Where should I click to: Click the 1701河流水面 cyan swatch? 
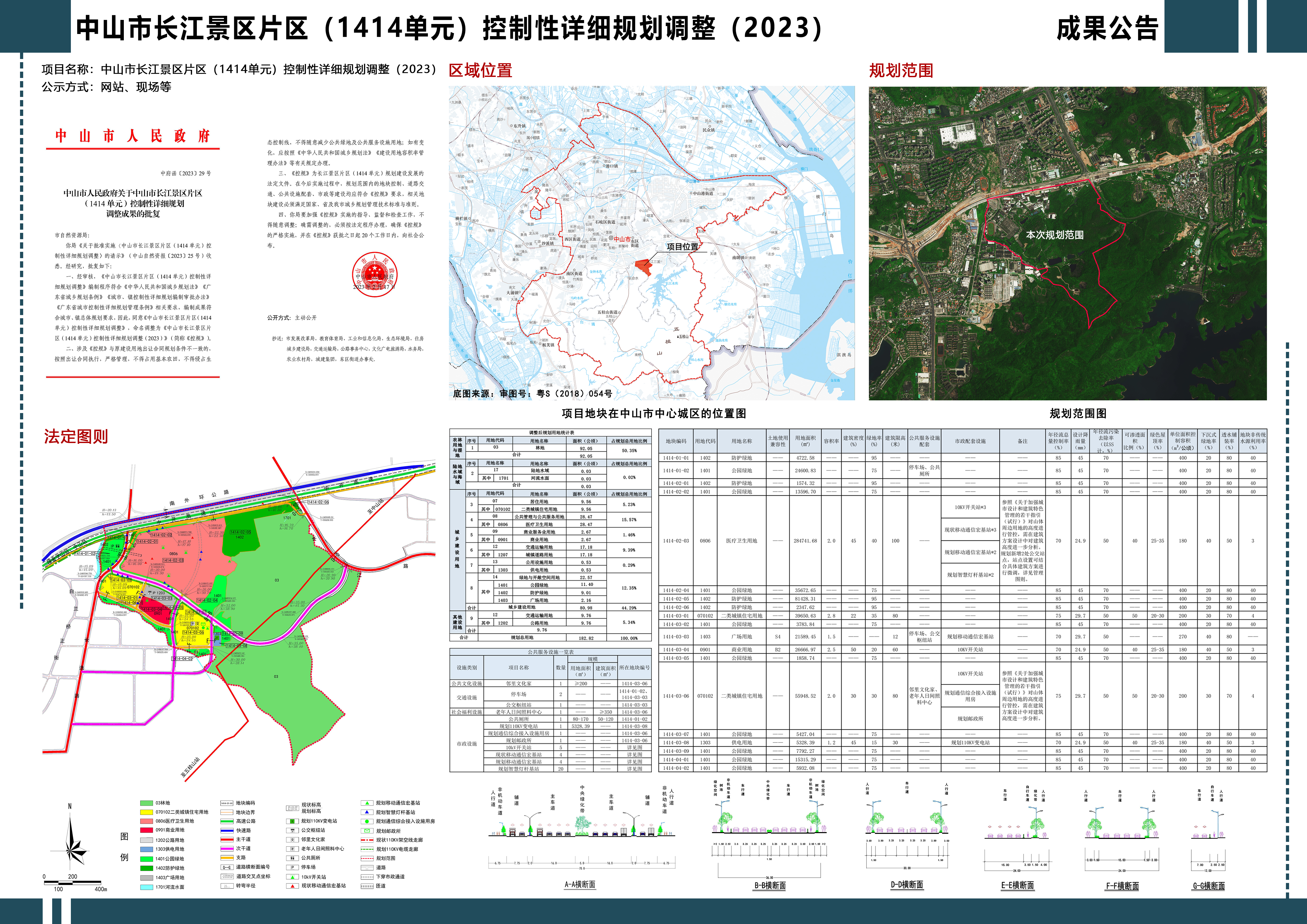point(146,887)
